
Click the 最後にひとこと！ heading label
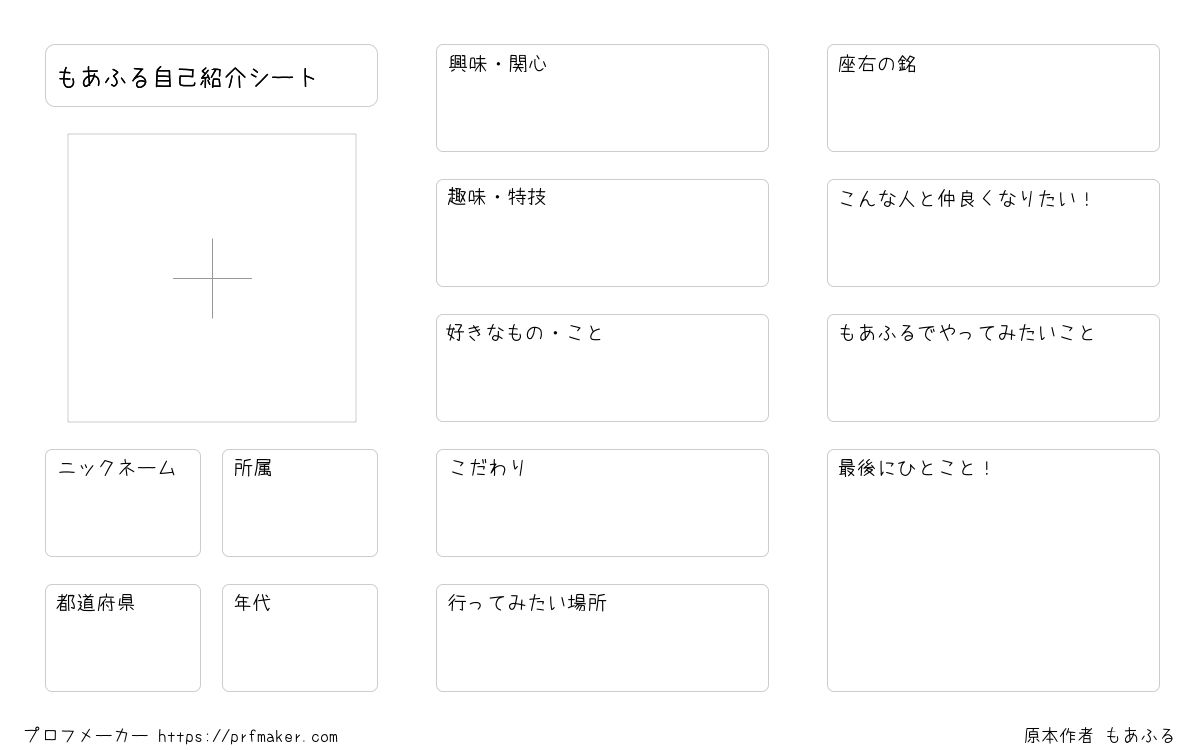pos(914,468)
